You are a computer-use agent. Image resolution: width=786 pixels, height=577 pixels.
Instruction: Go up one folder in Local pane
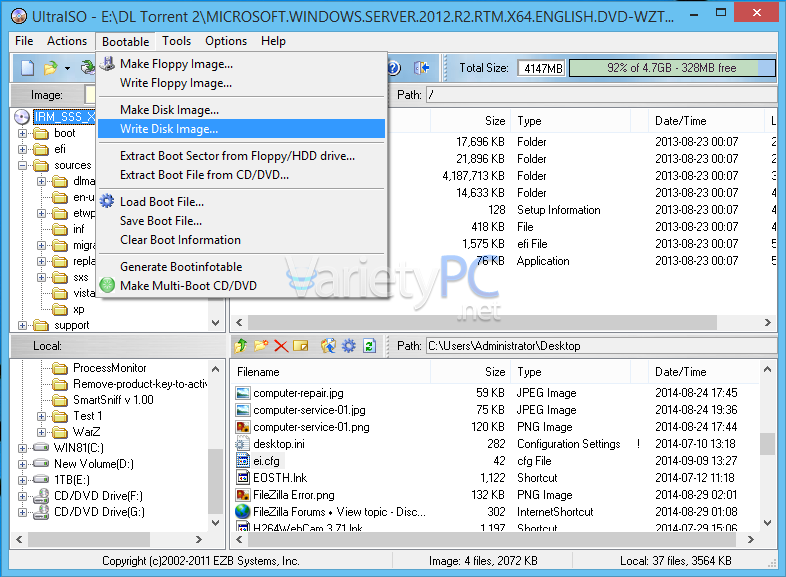[x=240, y=346]
